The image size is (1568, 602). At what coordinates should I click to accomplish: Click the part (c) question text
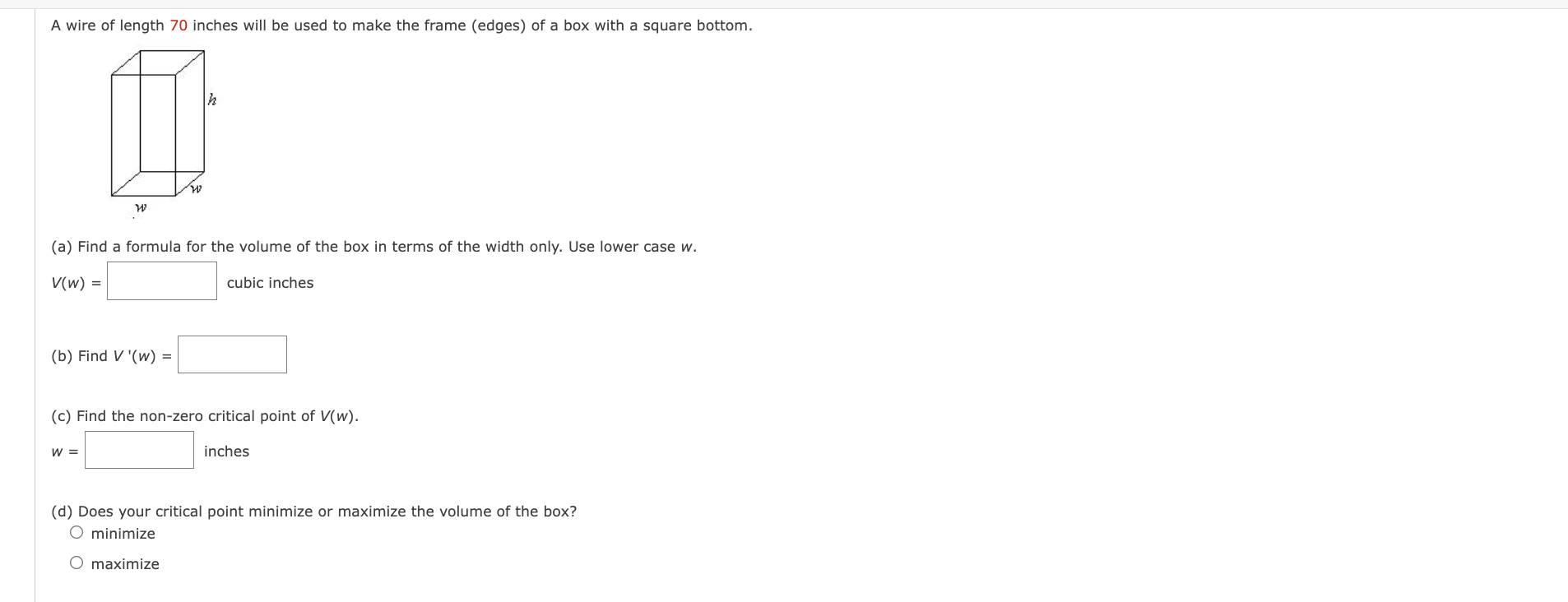tap(204, 415)
